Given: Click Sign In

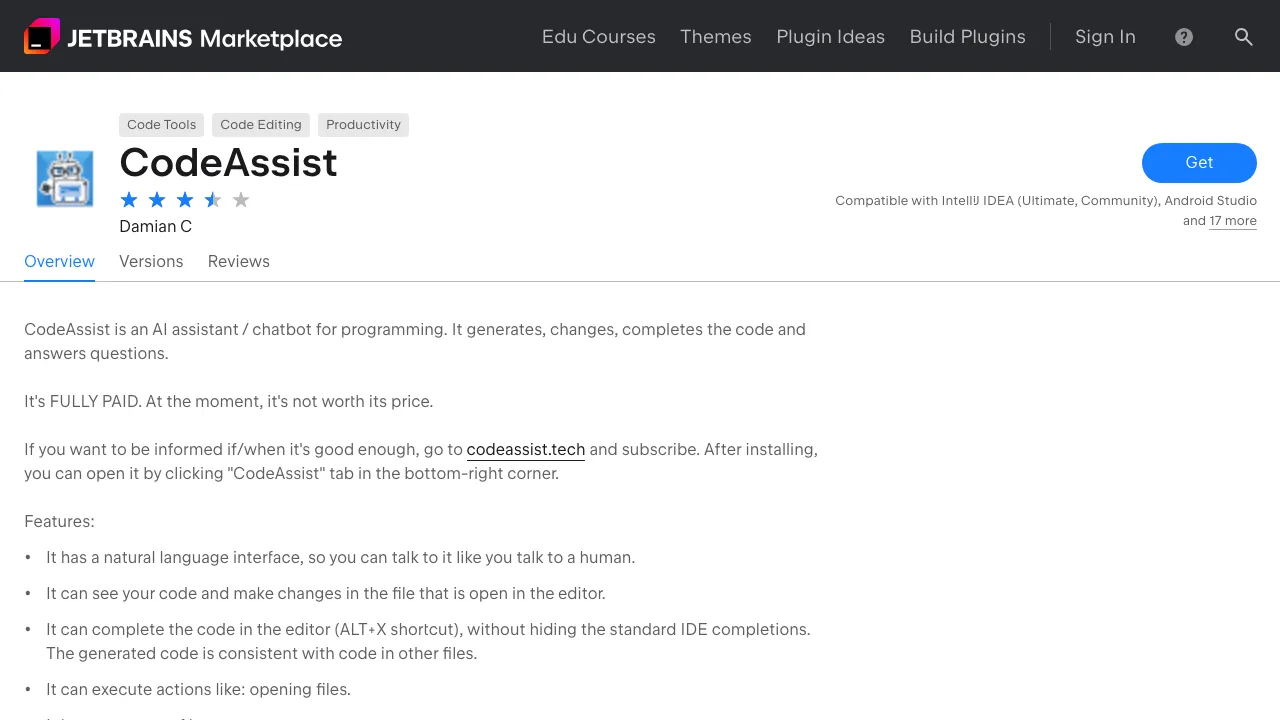Looking at the screenshot, I should [x=1105, y=37].
